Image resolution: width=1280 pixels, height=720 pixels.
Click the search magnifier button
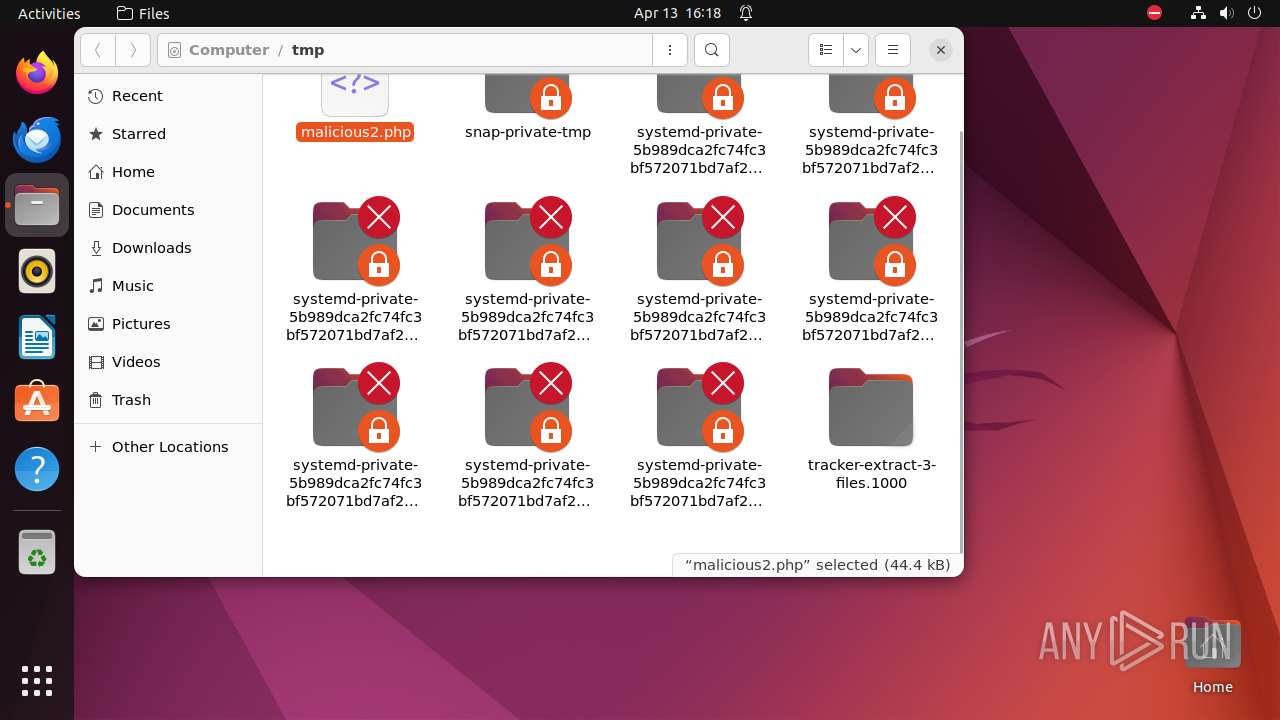pos(711,50)
